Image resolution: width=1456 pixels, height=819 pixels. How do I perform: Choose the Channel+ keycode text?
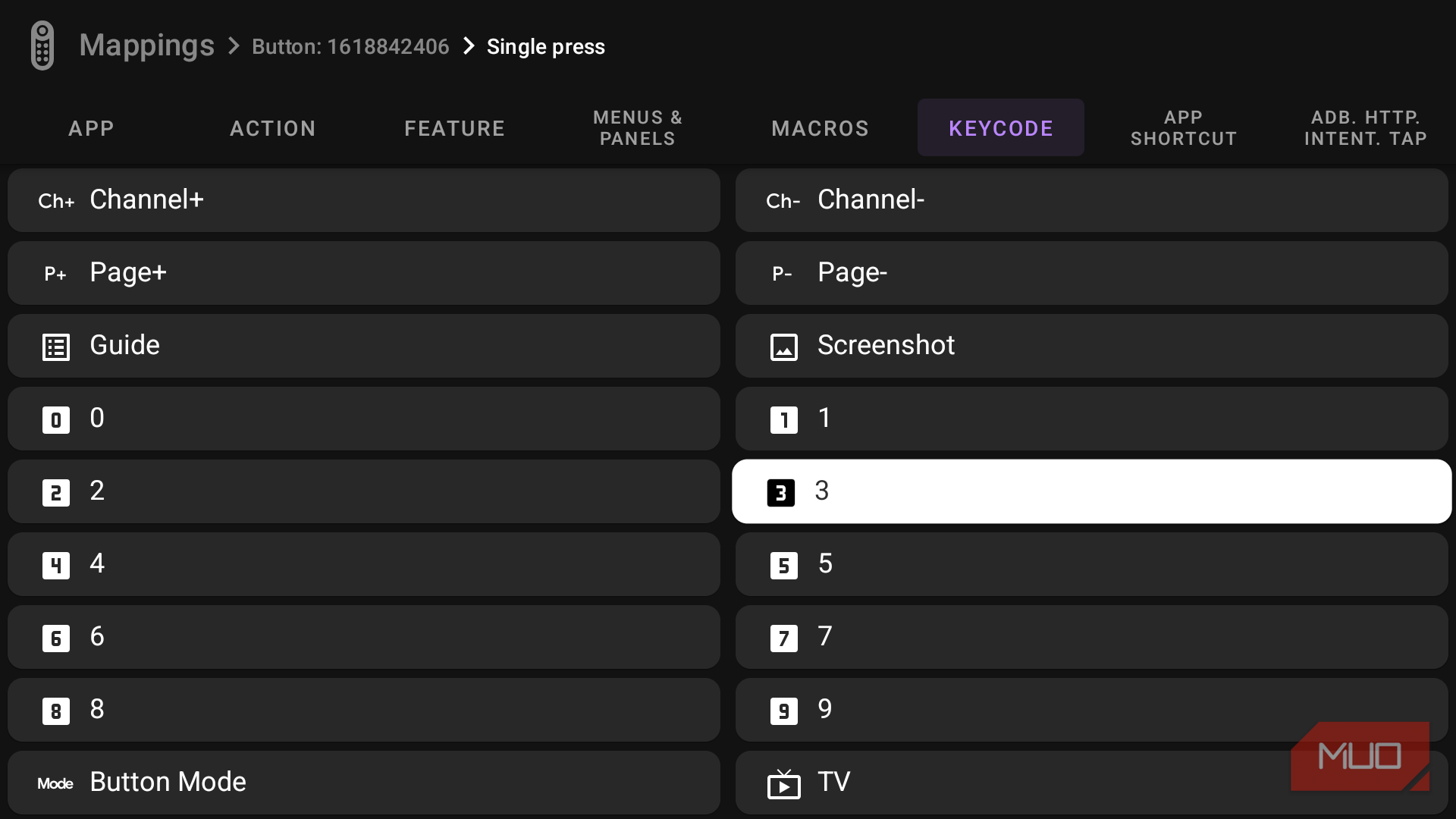click(146, 200)
